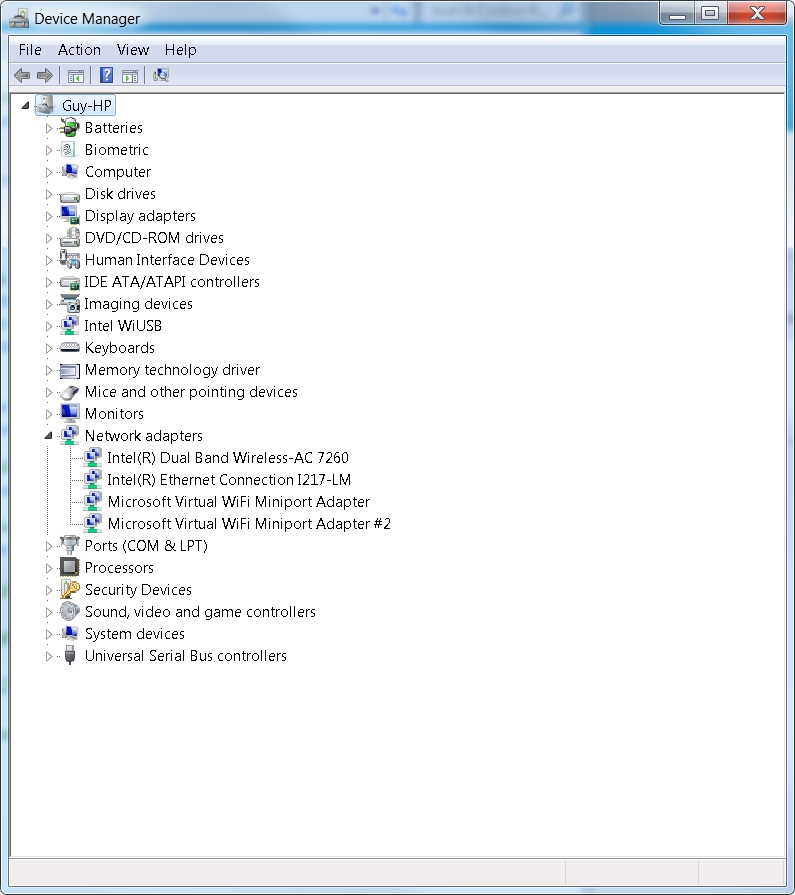Open the View menu
Viewport: 795px width, 895px height.
coord(132,50)
